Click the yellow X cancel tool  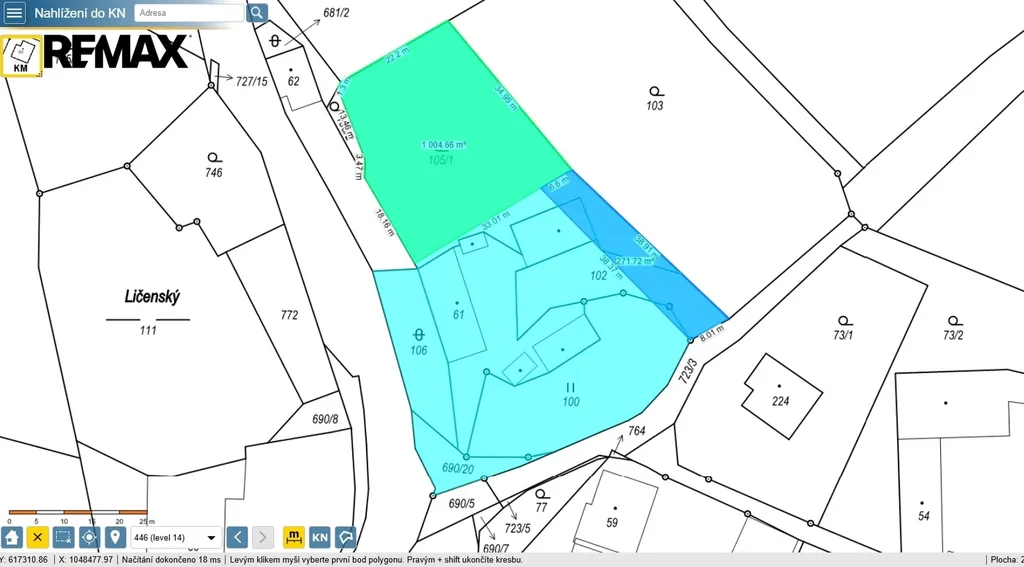coord(38,537)
